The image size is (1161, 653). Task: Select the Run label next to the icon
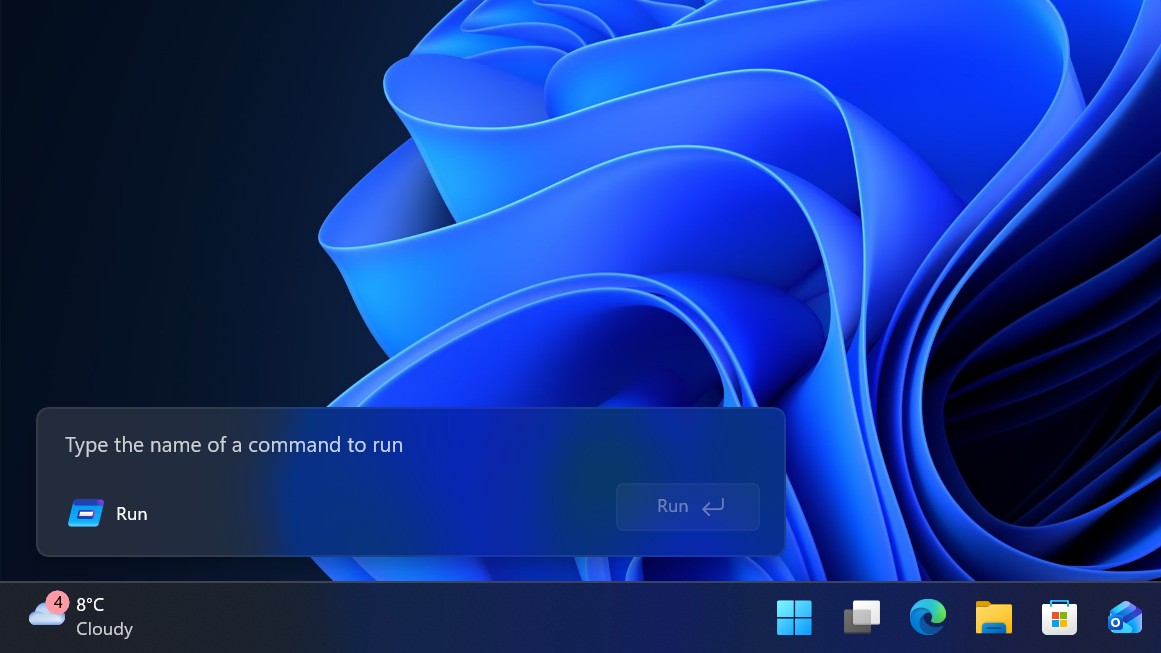tap(131, 513)
